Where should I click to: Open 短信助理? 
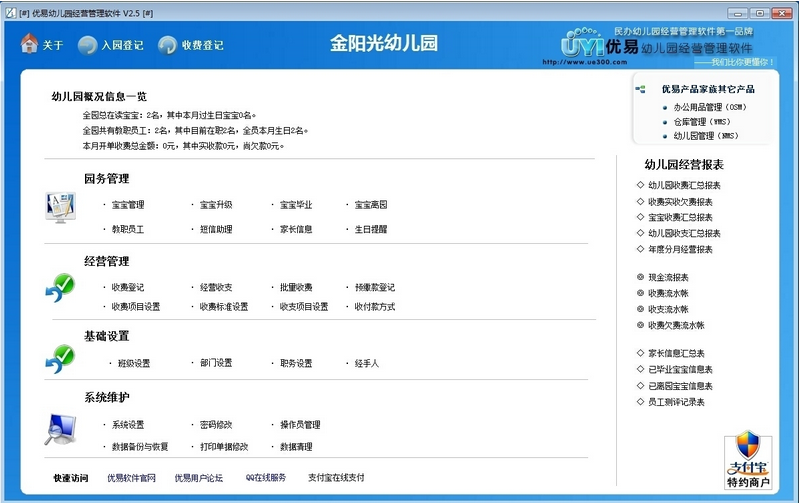pos(216,230)
